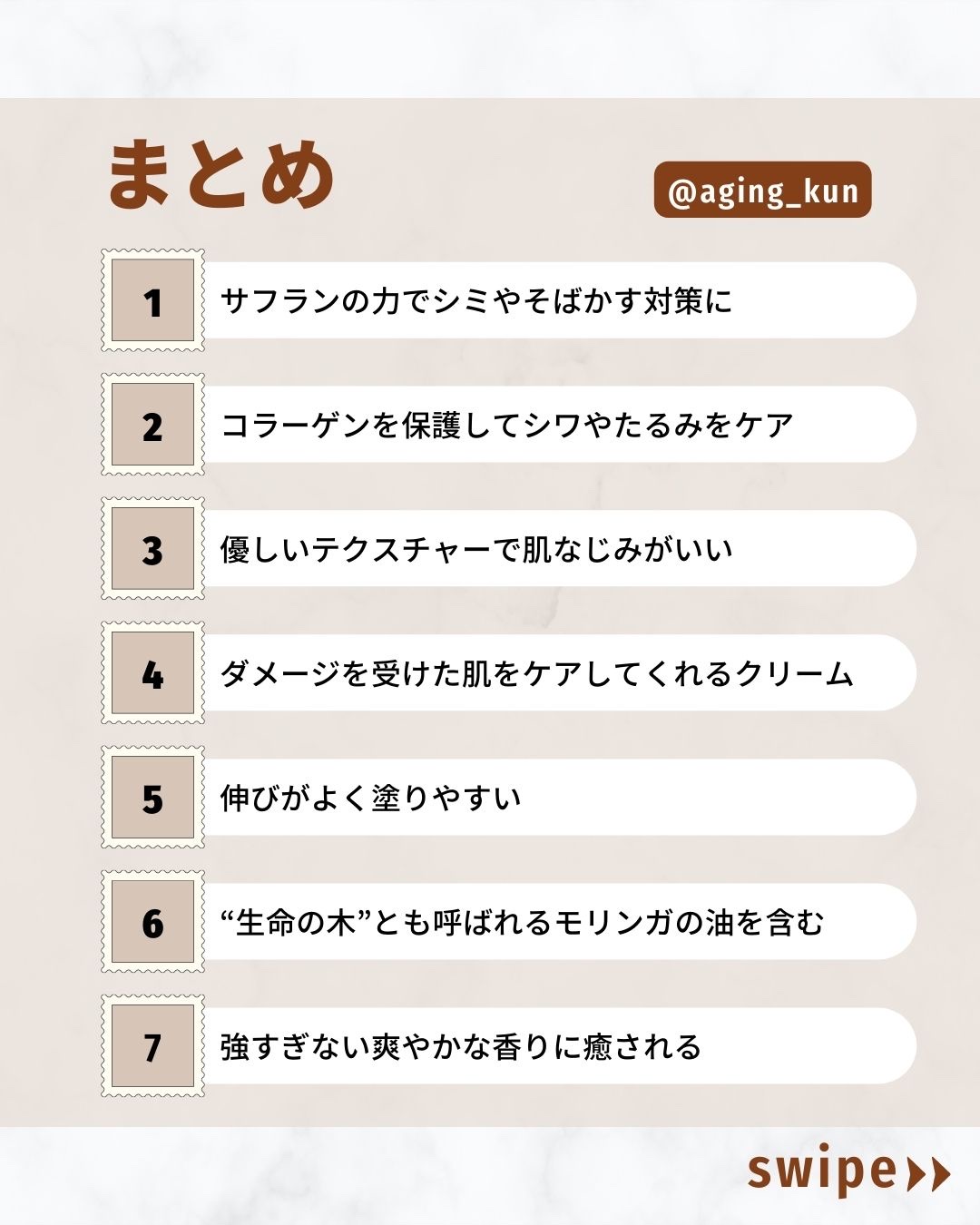Select the サフランの力でシミやそばかす対策に item
The height and width of the screenshot is (1225, 980).
(x=476, y=301)
